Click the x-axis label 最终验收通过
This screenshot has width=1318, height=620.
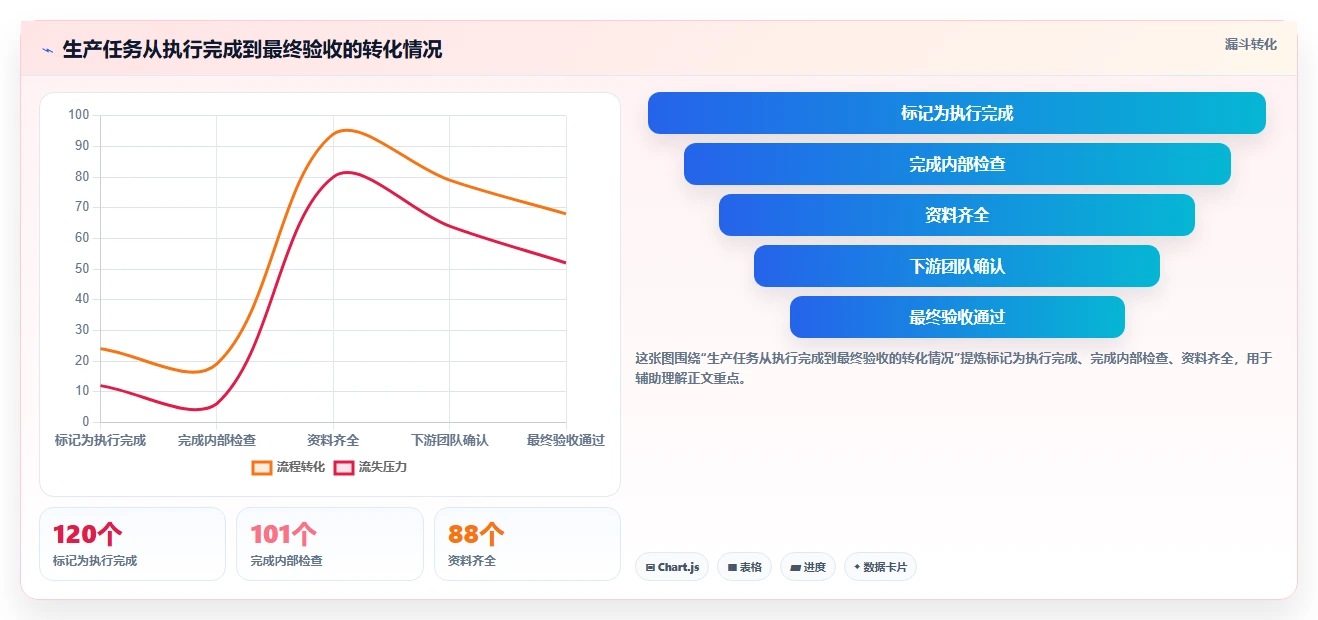tap(565, 440)
